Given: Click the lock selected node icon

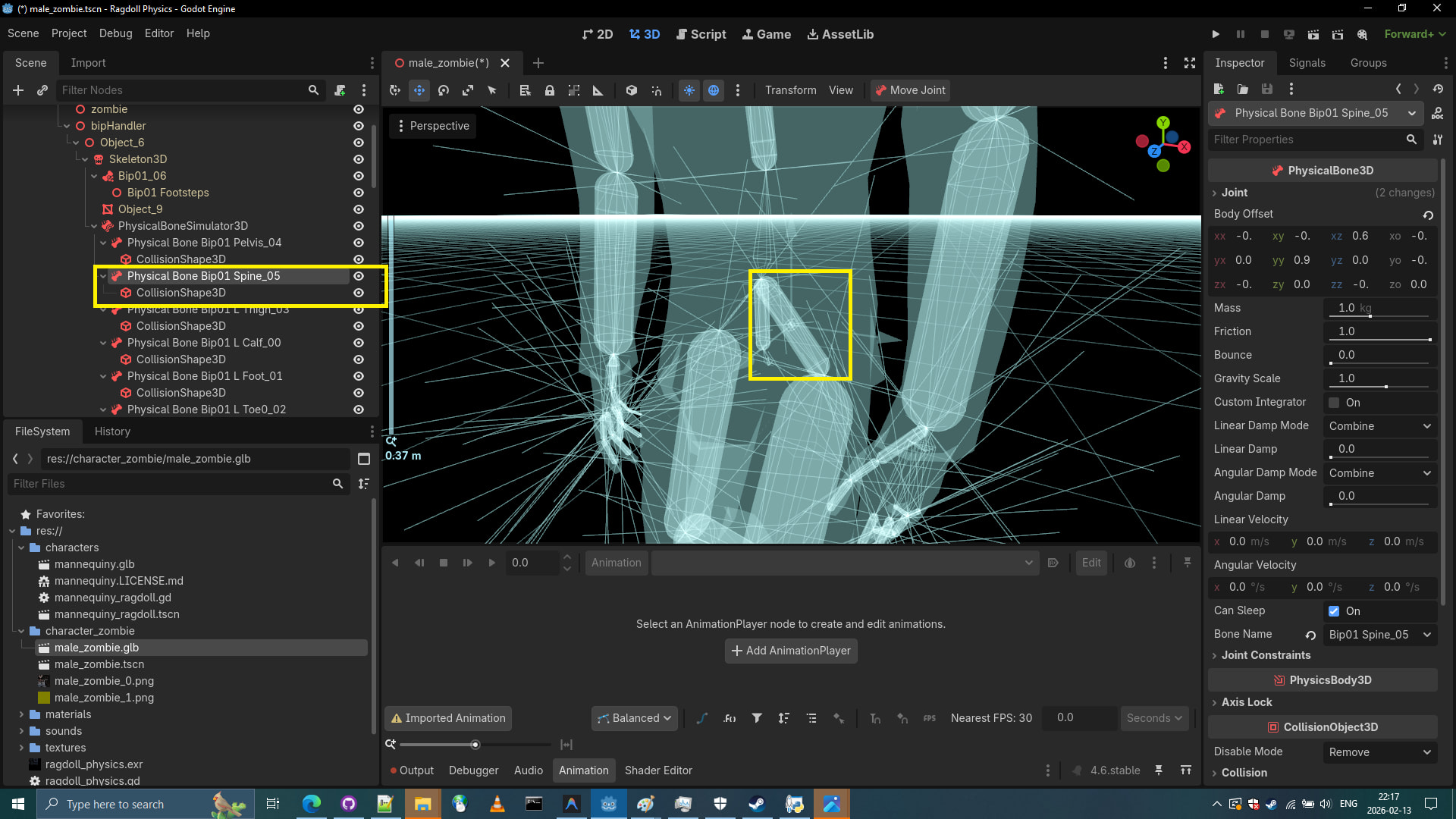Looking at the screenshot, I should (x=550, y=90).
